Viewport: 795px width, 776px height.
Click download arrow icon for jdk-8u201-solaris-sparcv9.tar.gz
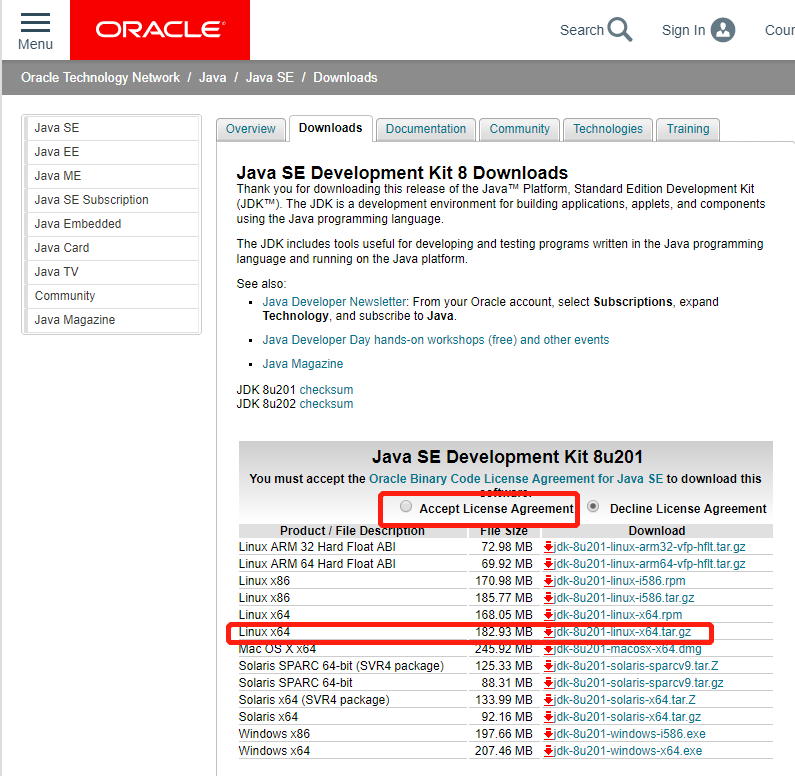point(548,683)
